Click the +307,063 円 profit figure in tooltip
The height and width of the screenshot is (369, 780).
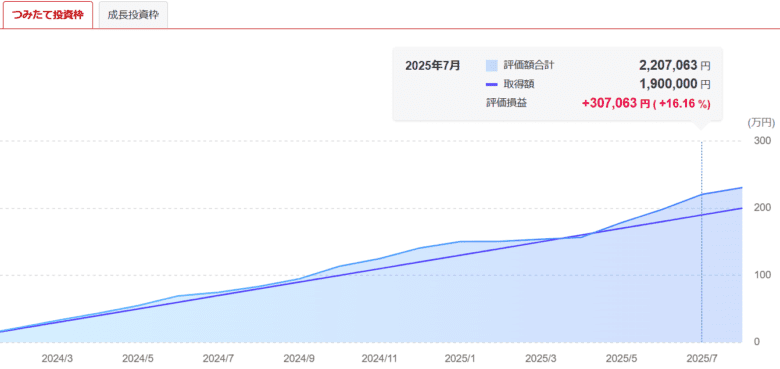[x=616, y=103]
